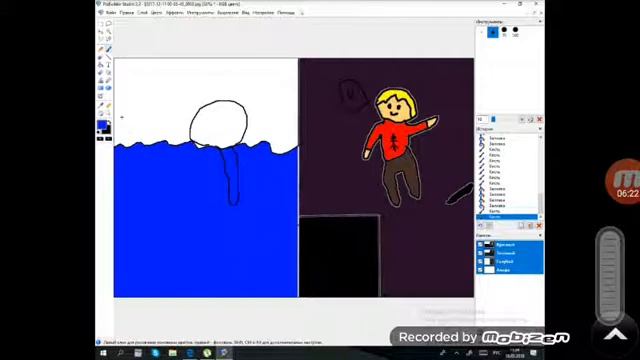This screenshot has width=640, height=360.
Task: Open Microsoft Edge from the taskbar
Action: click(x=190, y=353)
